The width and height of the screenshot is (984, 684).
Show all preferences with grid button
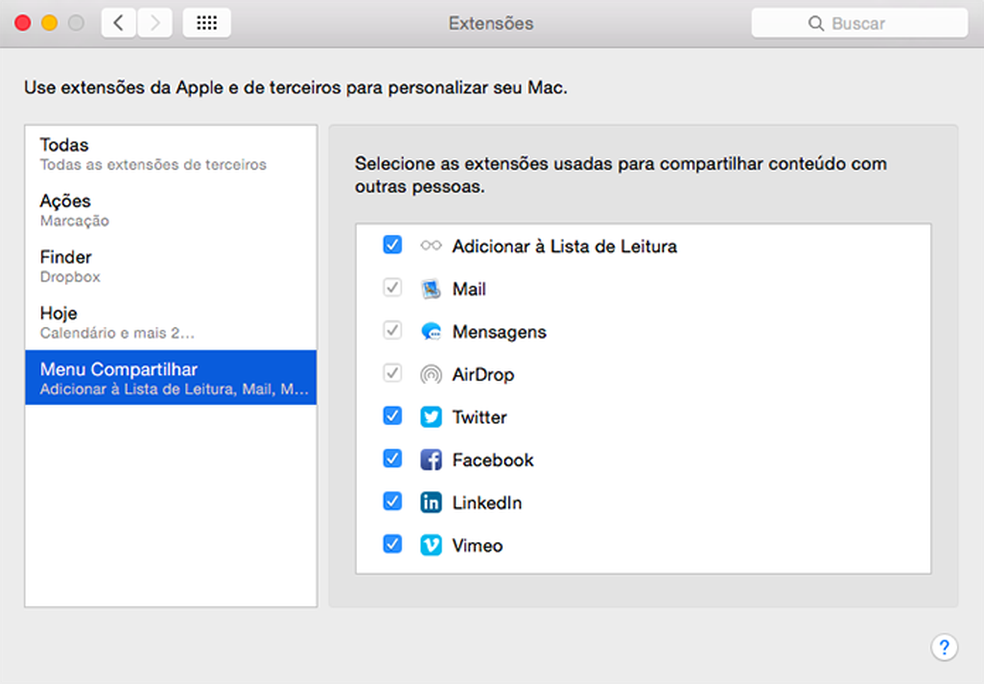click(x=207, y=23)
